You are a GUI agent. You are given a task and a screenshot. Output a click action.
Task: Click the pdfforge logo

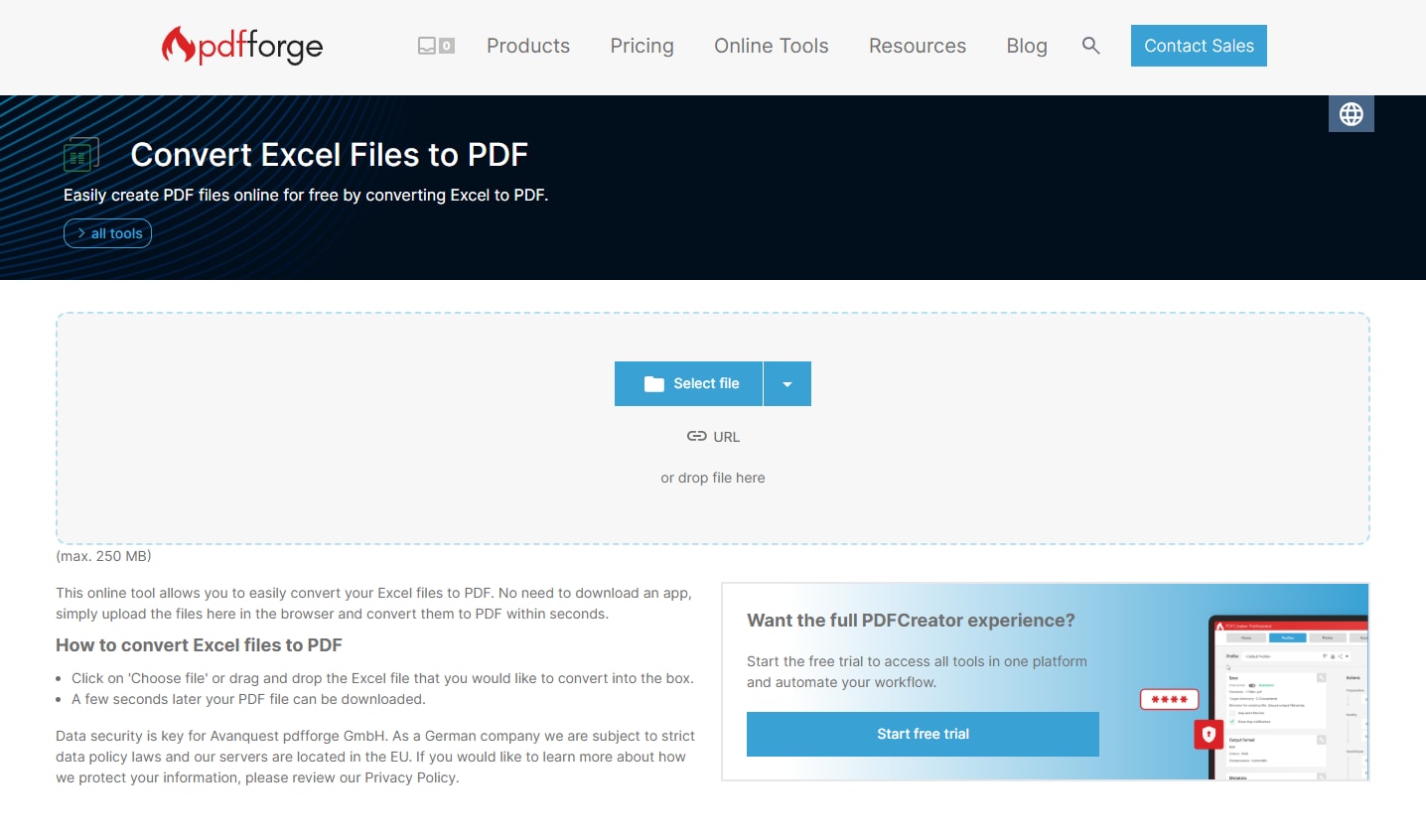(x=242, y=46)
